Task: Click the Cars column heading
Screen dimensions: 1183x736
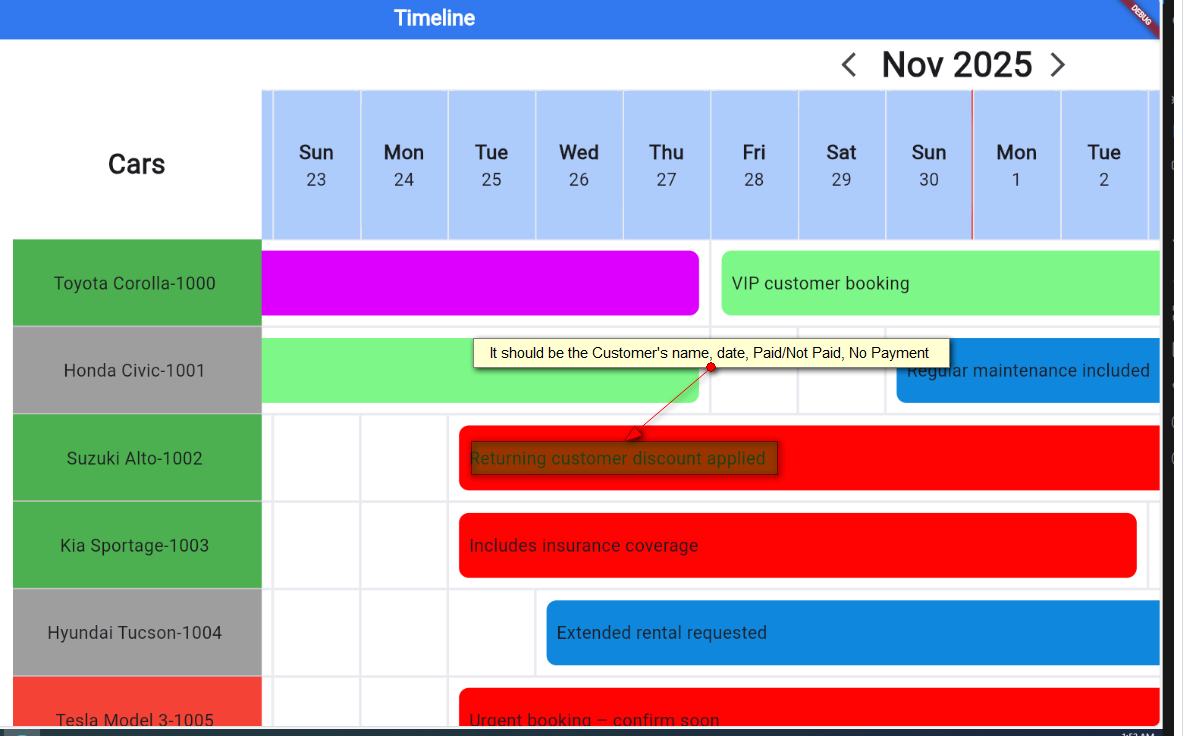Action: [136, 164]
